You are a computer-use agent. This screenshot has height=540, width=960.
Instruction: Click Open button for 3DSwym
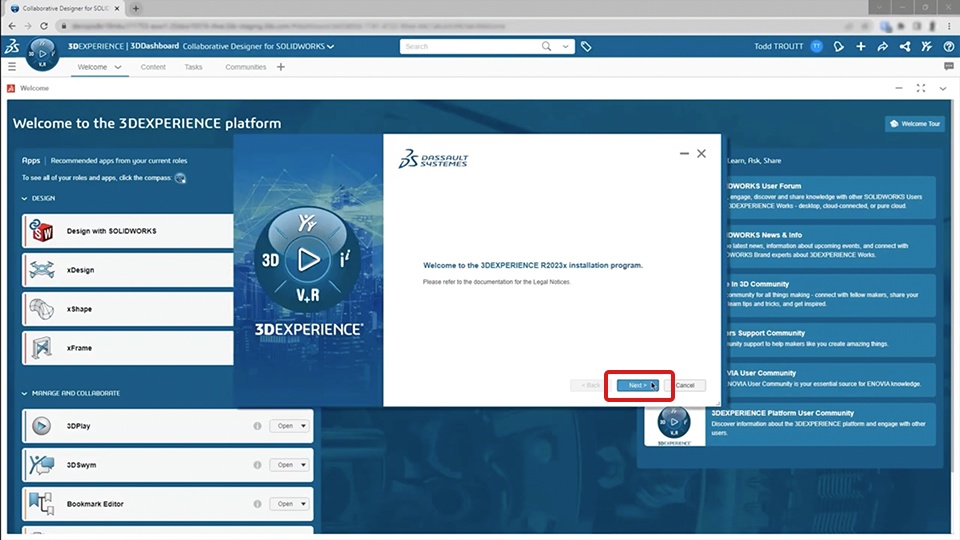(x=285, y=465)
